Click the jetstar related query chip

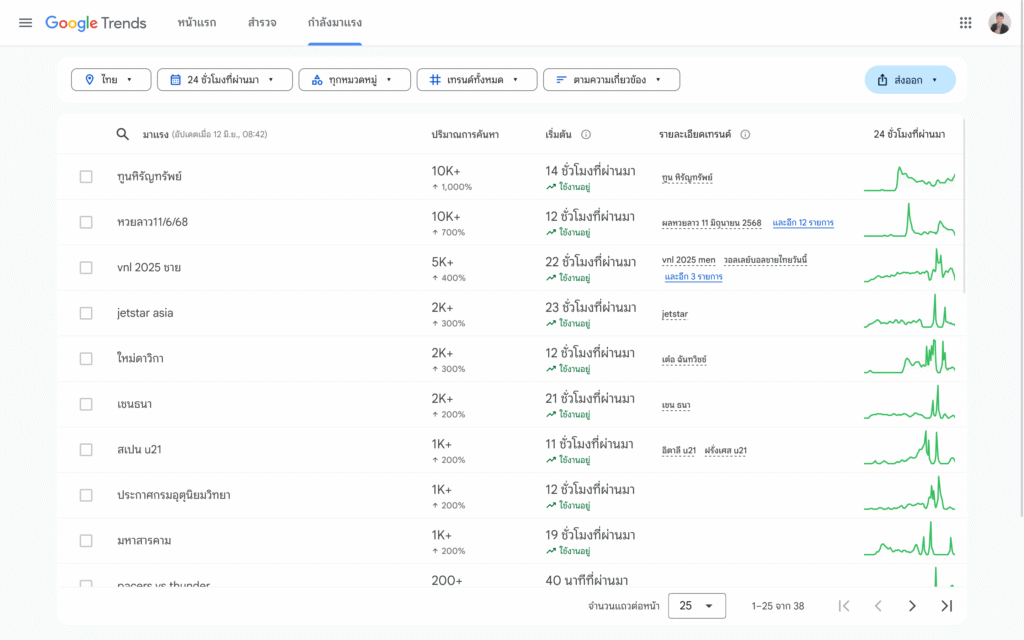[675, 314]
